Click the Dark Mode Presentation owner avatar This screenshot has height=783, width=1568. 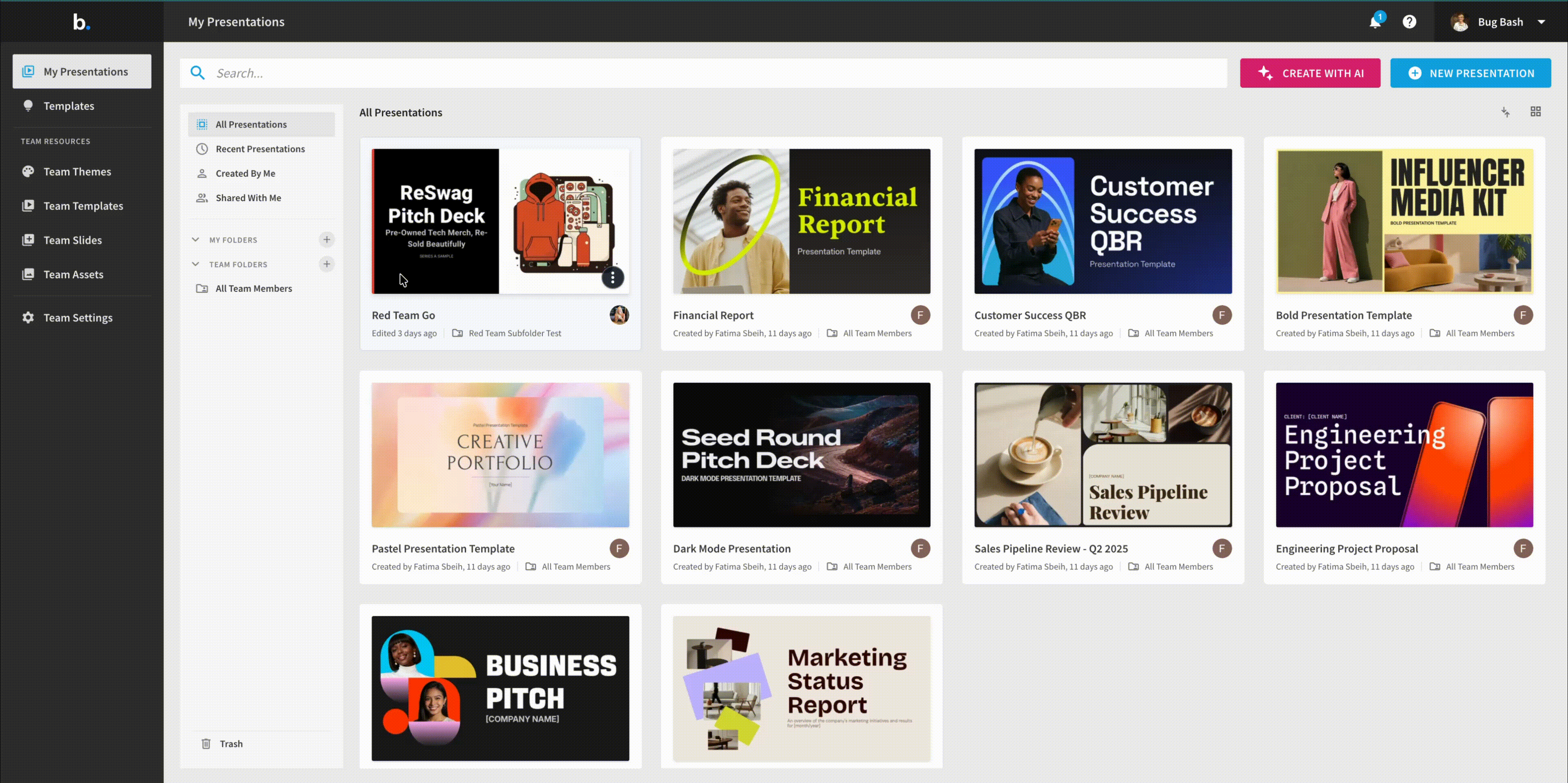point(920,549)
